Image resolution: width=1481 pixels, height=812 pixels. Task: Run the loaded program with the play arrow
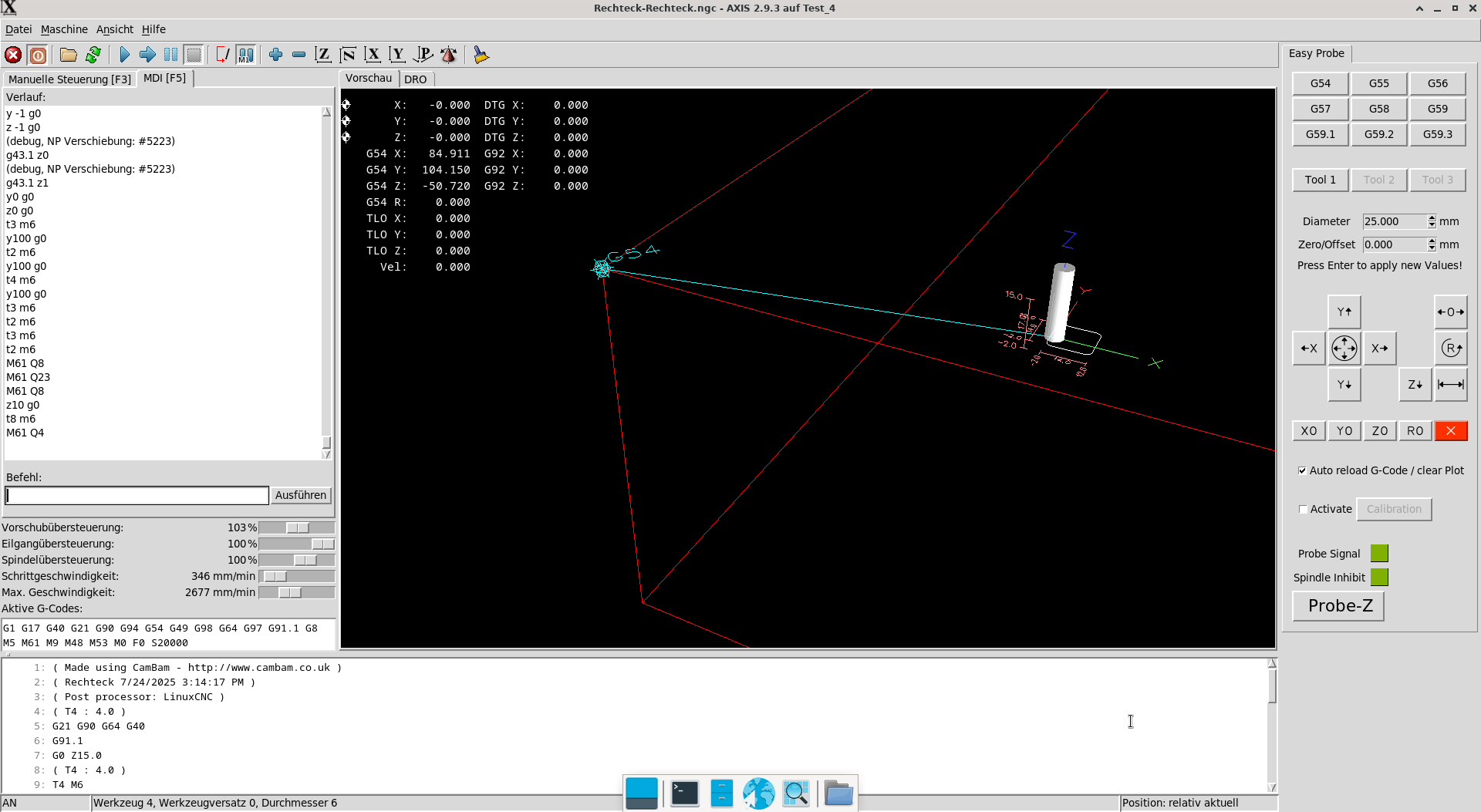click(x=124, y=55)
